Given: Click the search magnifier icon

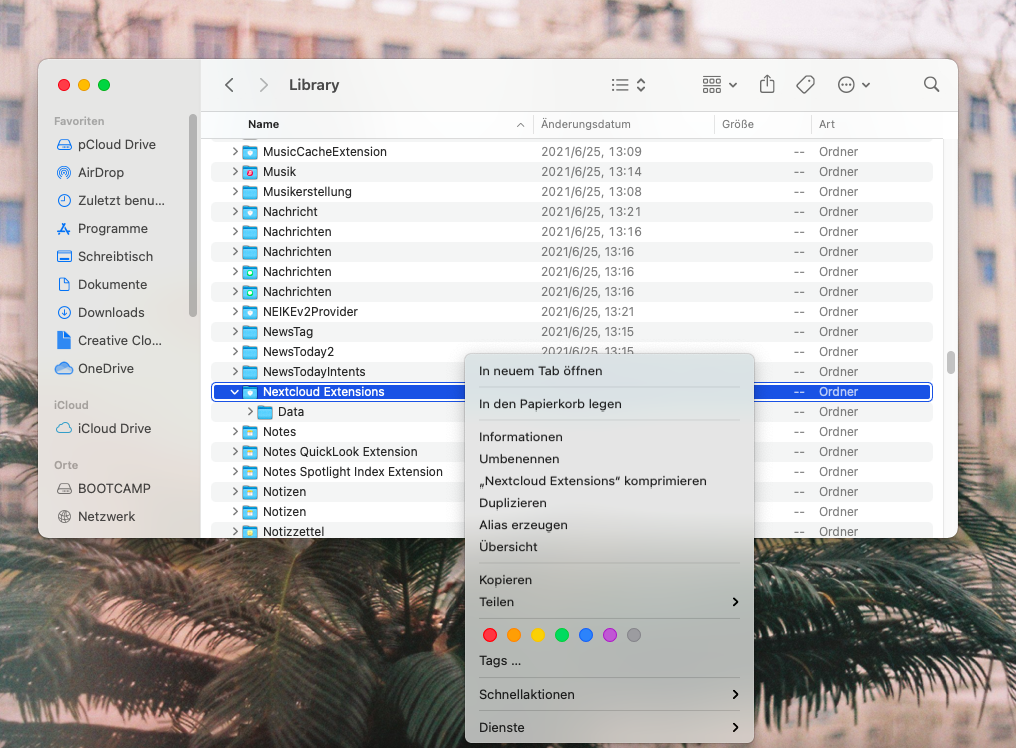Looking at the screenshot, I should (x=931, y=84).
